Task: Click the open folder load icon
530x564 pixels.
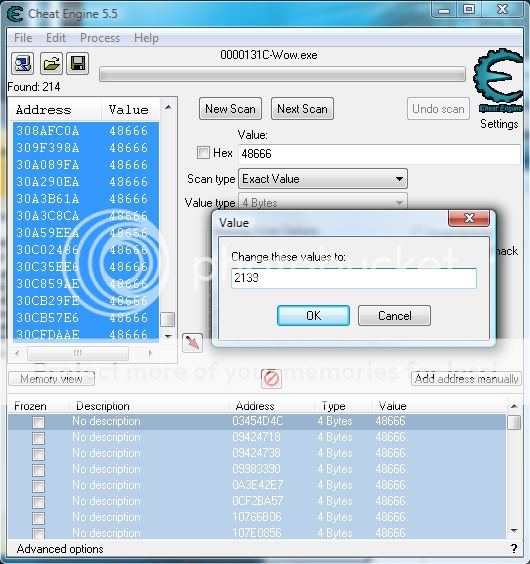Action: (51, 64)
